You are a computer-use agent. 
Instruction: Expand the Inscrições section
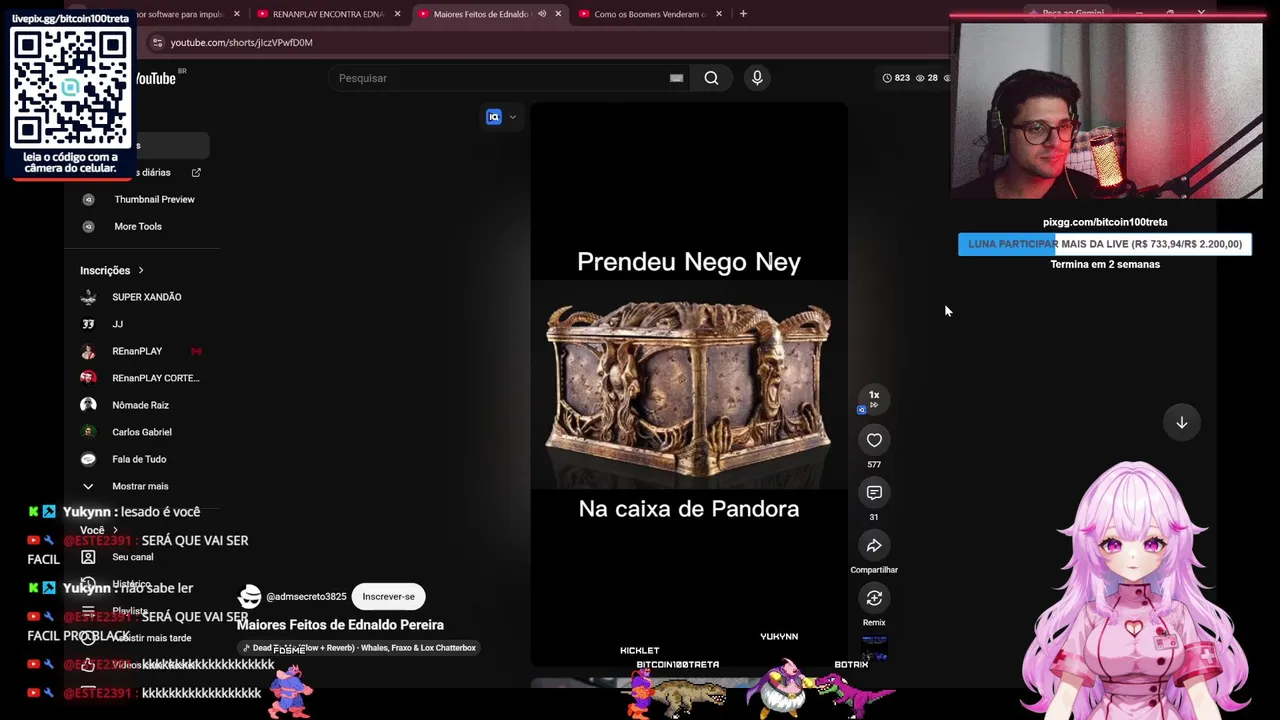click(x=112, y=270)
